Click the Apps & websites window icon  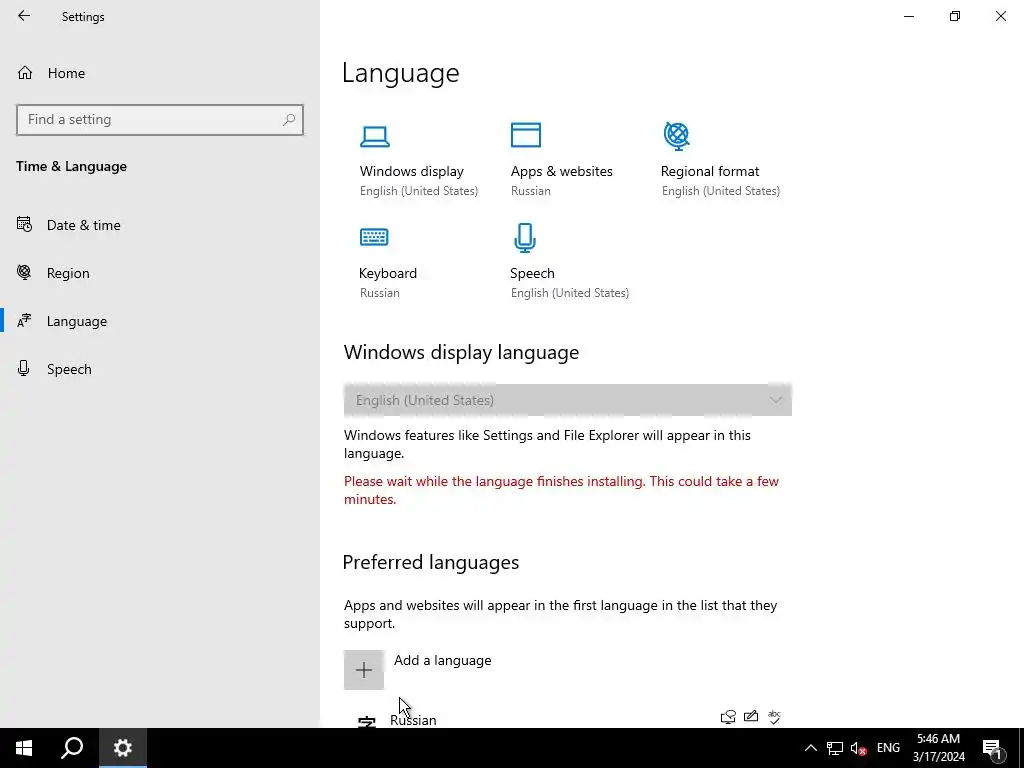526,135
